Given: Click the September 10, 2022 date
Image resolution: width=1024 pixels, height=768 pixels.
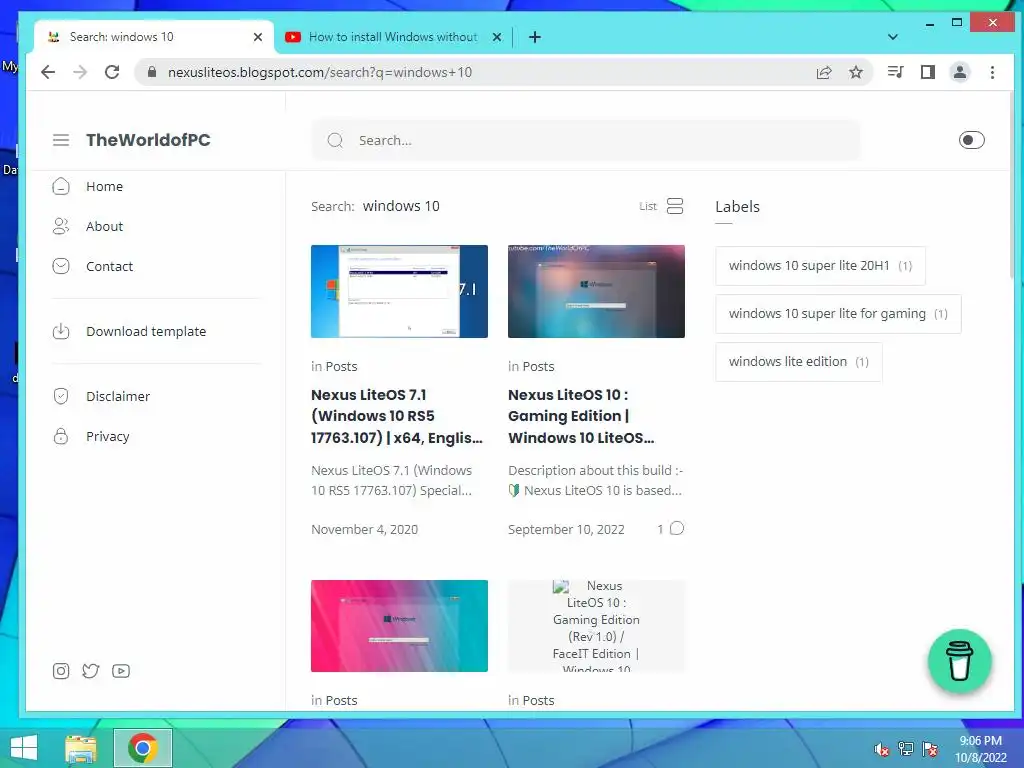Looking at the screenshot, I should [566, 530].
